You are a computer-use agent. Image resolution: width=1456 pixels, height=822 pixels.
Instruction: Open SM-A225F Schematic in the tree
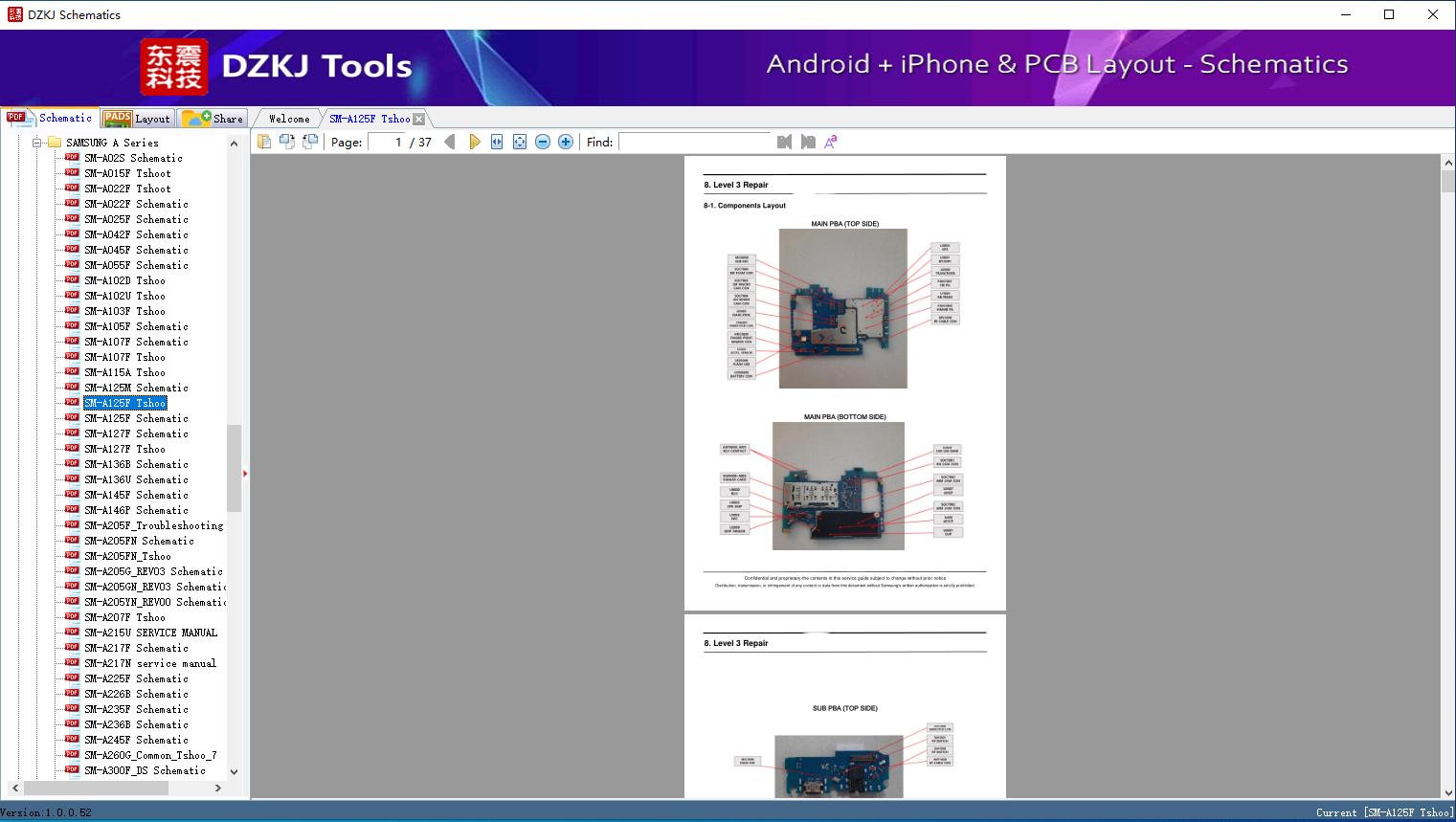[136, 678]
